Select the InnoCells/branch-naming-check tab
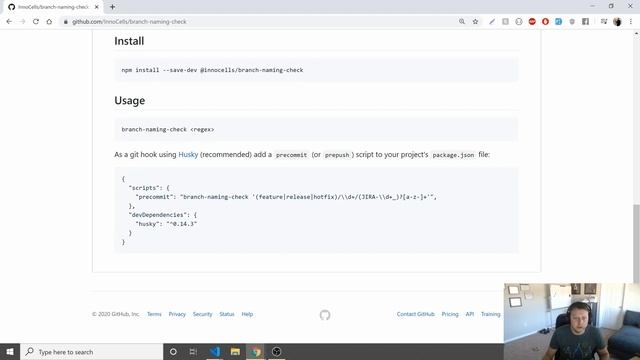The width and height of the screenshot is (640, 360). [x=53, y=7]
